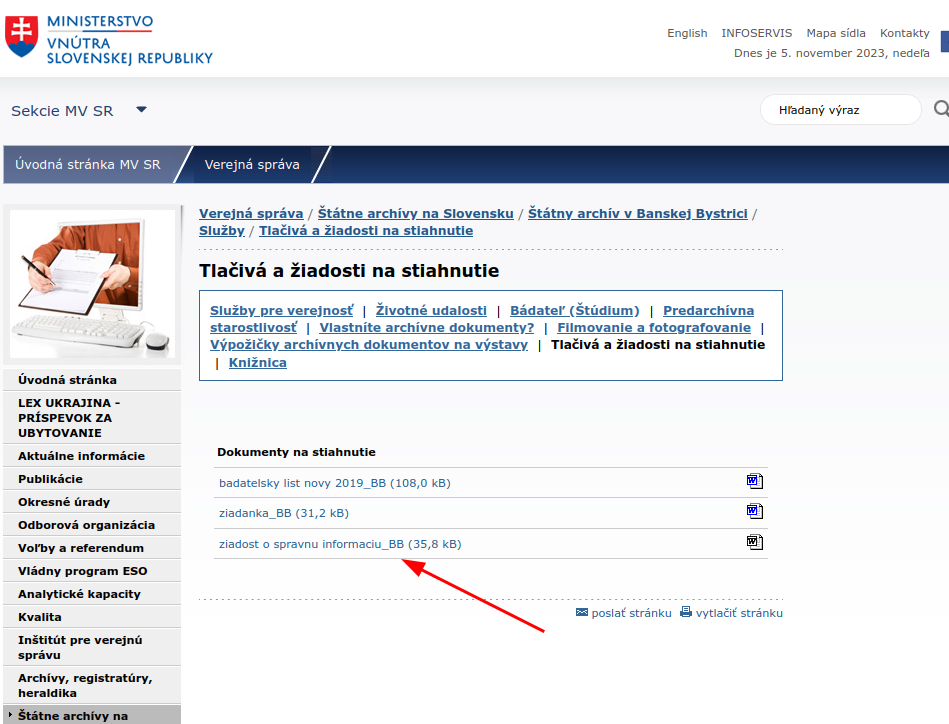Open Mapa sídla in top navigation
Image resolution: width=949 pixels, height=724 pixels.
(835, 33)
